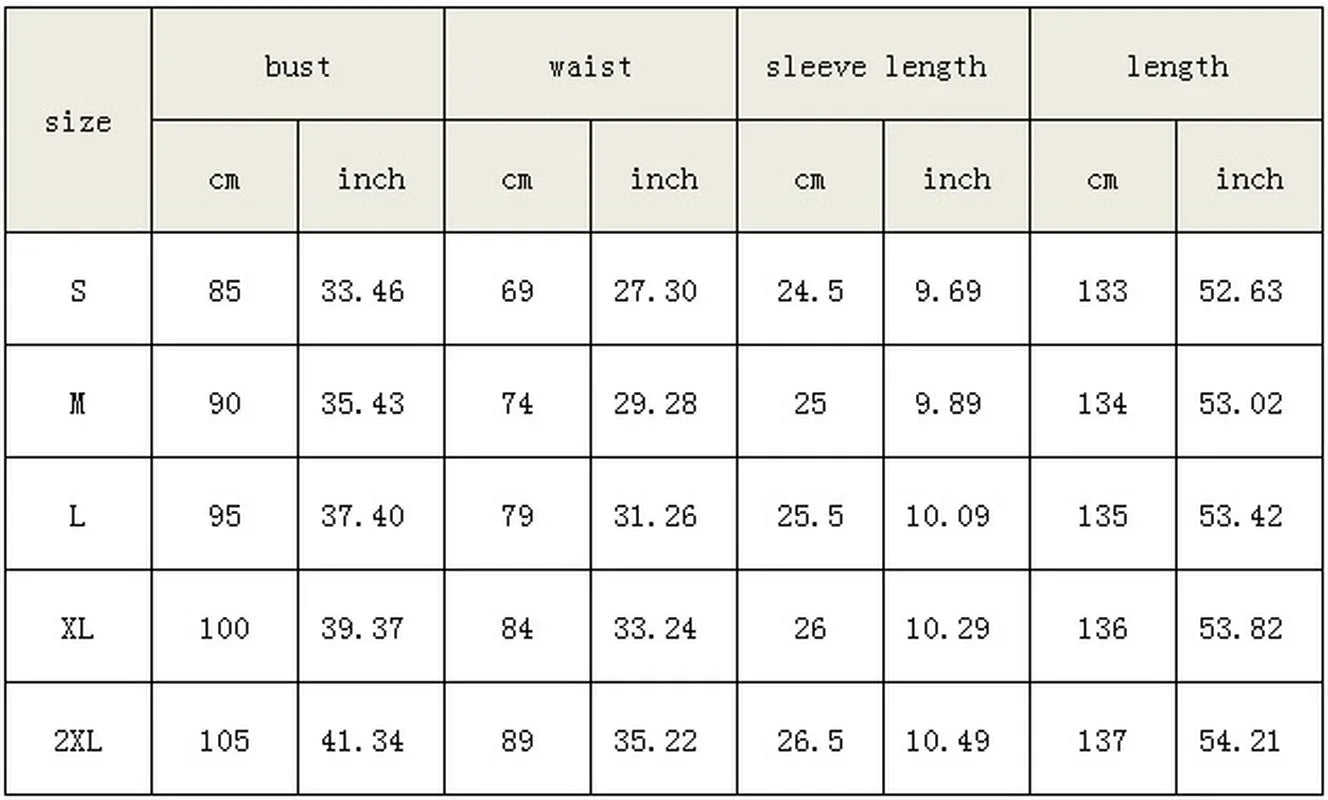Select the "cm" subheader under waist
Viewport: 1328px width, 800px height.
517,179
